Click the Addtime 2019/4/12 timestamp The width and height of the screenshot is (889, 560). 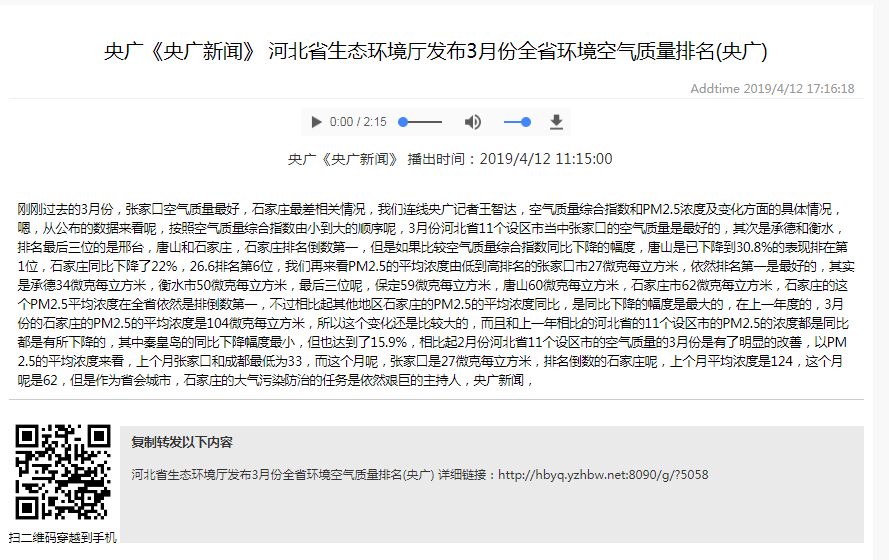(x=772, y=89)
